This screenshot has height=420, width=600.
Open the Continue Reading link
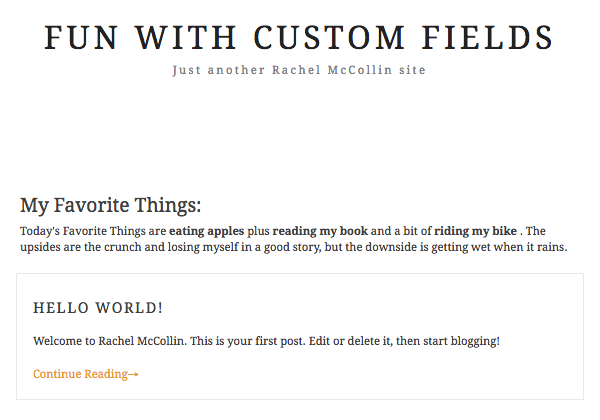(80, 374)
